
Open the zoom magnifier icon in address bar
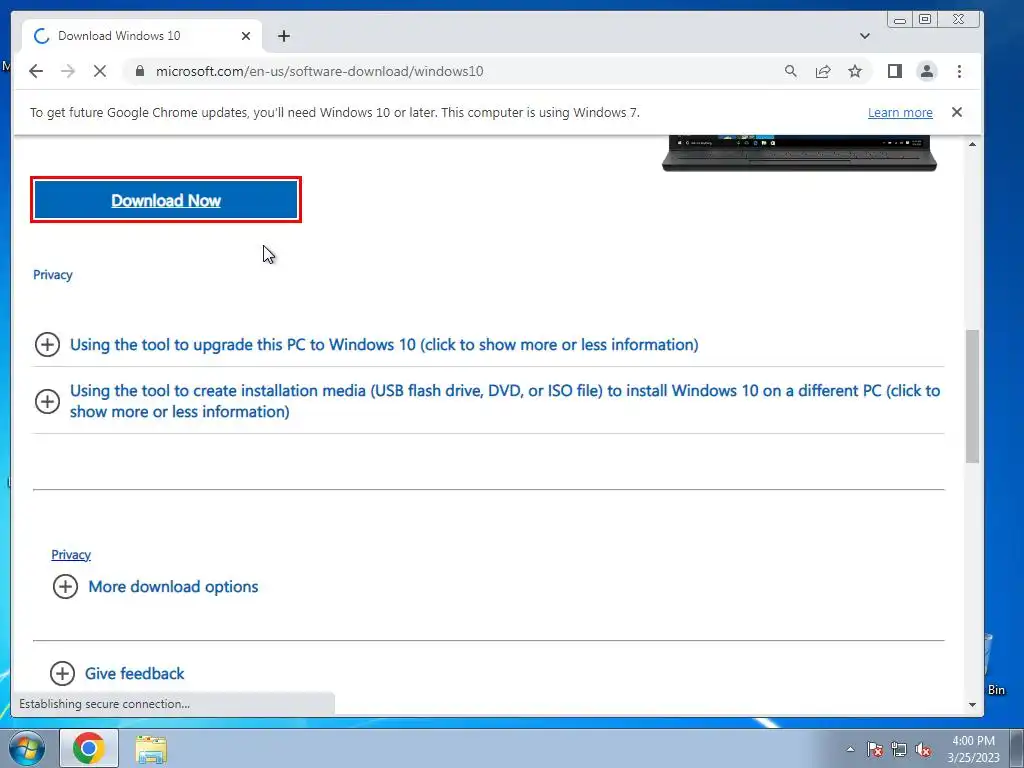tap(791, 71)
